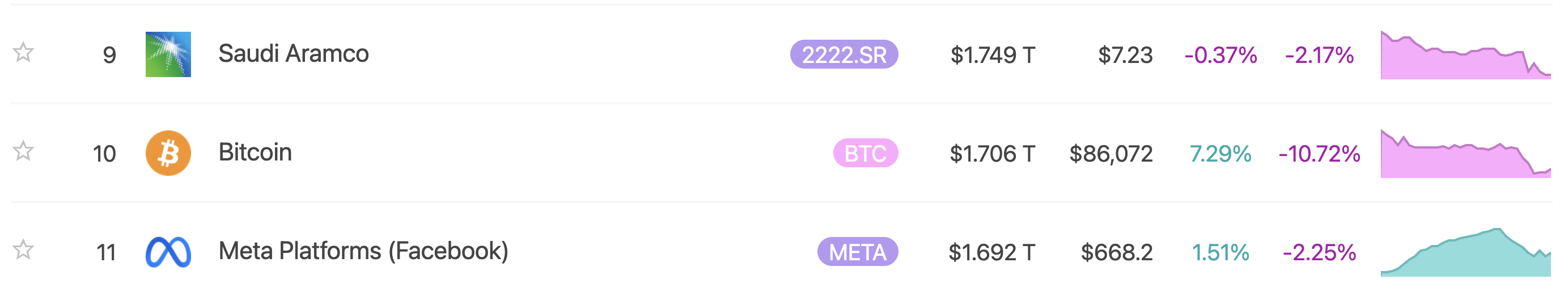Click the Bitcoin logo icon
The image size is (1568, 296).
168,153
